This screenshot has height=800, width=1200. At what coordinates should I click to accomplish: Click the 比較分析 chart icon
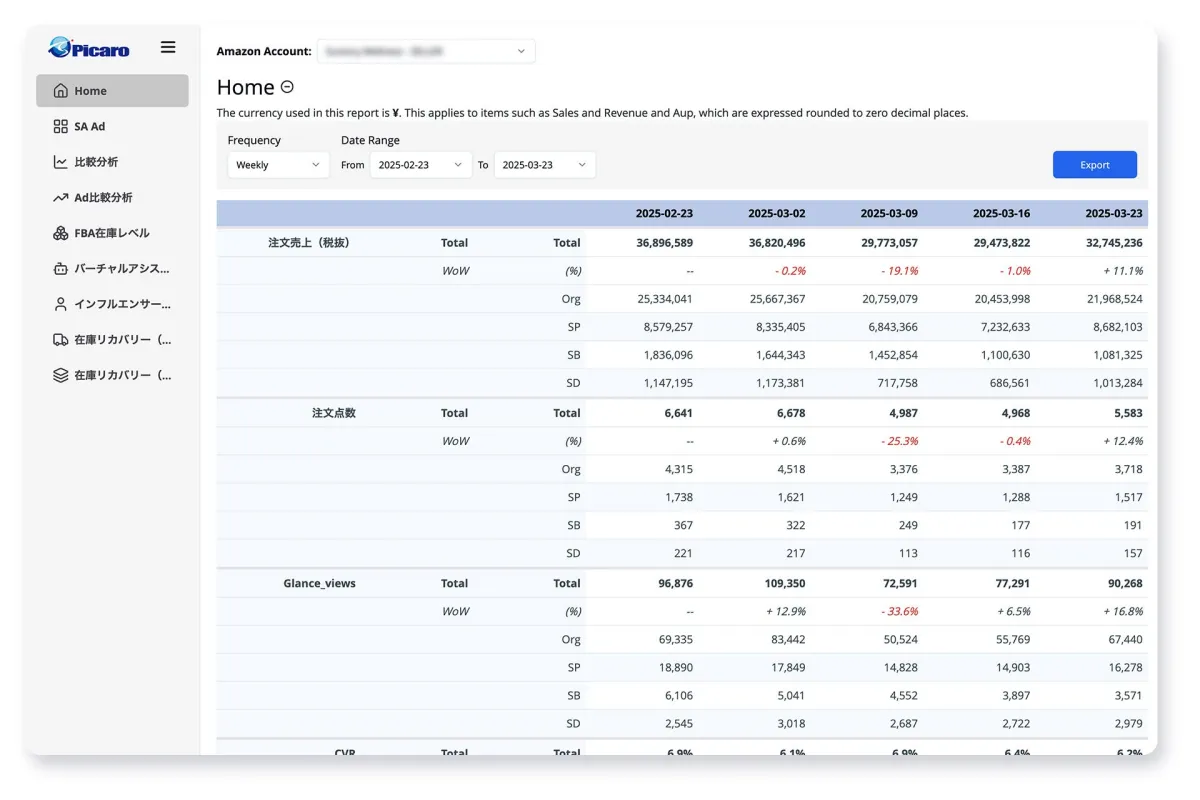tap(60, 162)
